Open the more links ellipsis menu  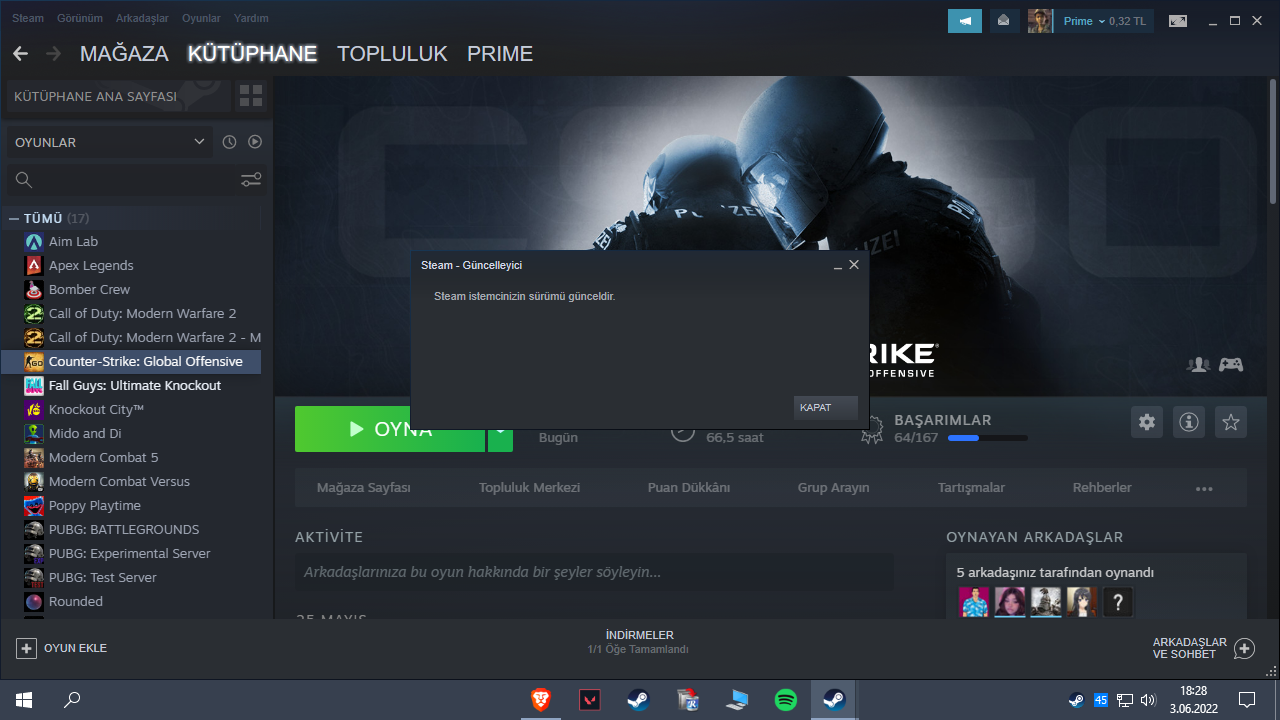click(1204, 488)
